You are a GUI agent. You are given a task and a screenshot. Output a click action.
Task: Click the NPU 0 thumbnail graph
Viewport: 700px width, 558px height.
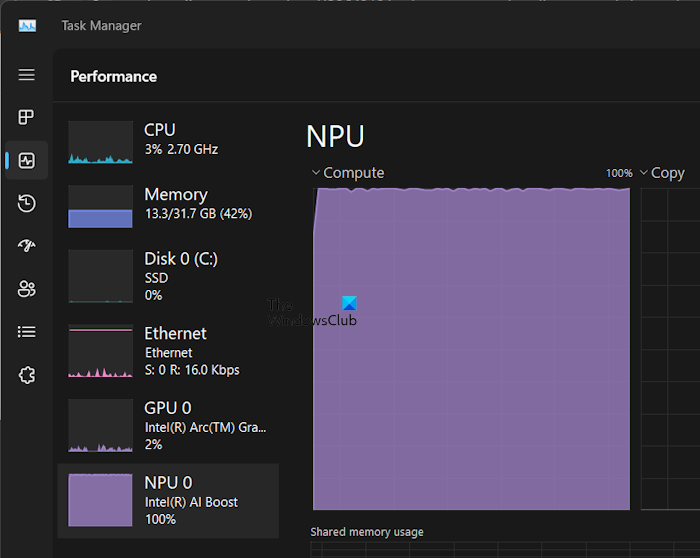point(100,500)
